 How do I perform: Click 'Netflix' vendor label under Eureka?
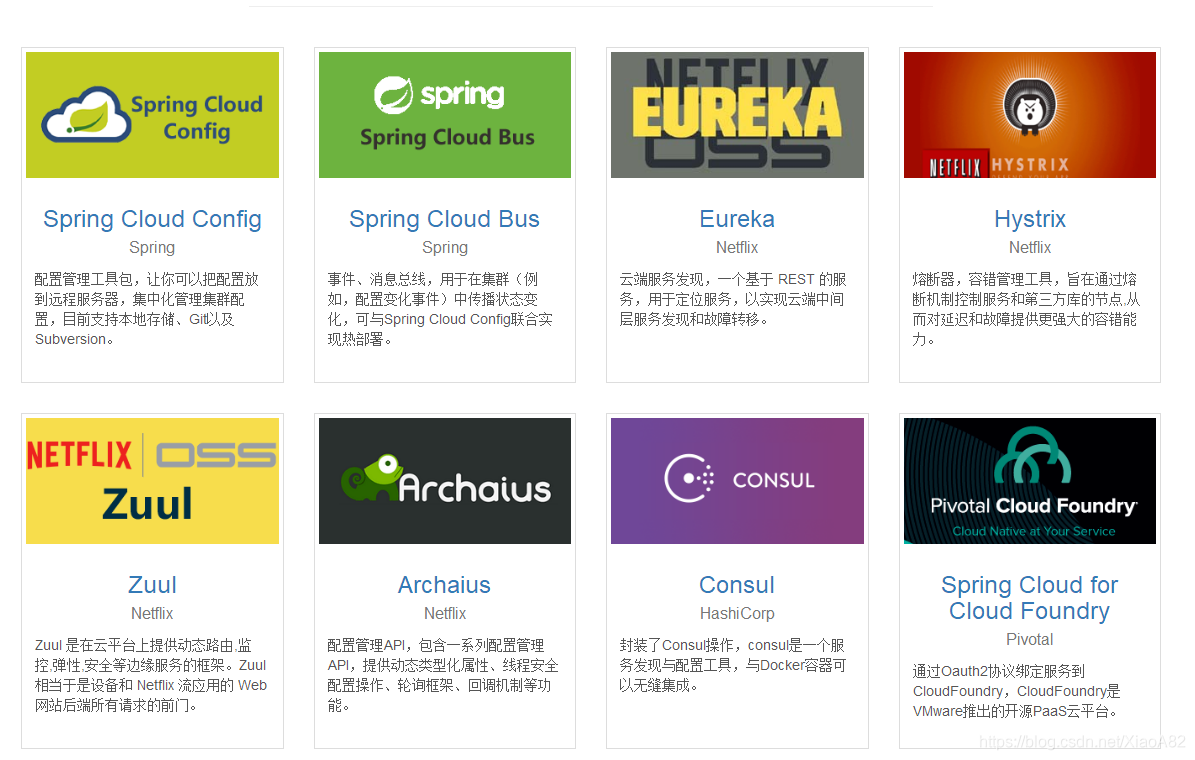737,248
